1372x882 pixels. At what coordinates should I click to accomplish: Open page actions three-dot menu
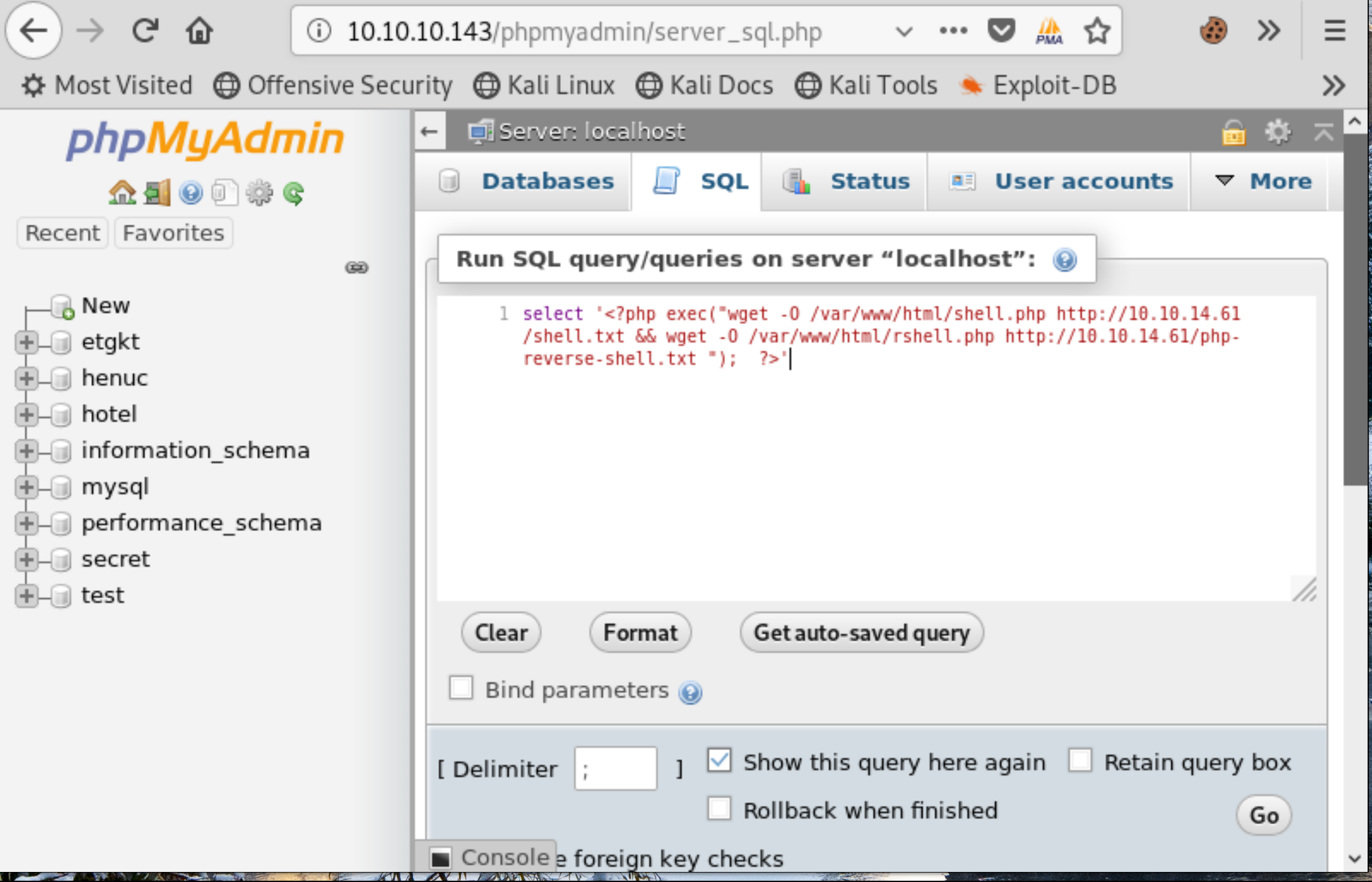click(x=953, y=30)
